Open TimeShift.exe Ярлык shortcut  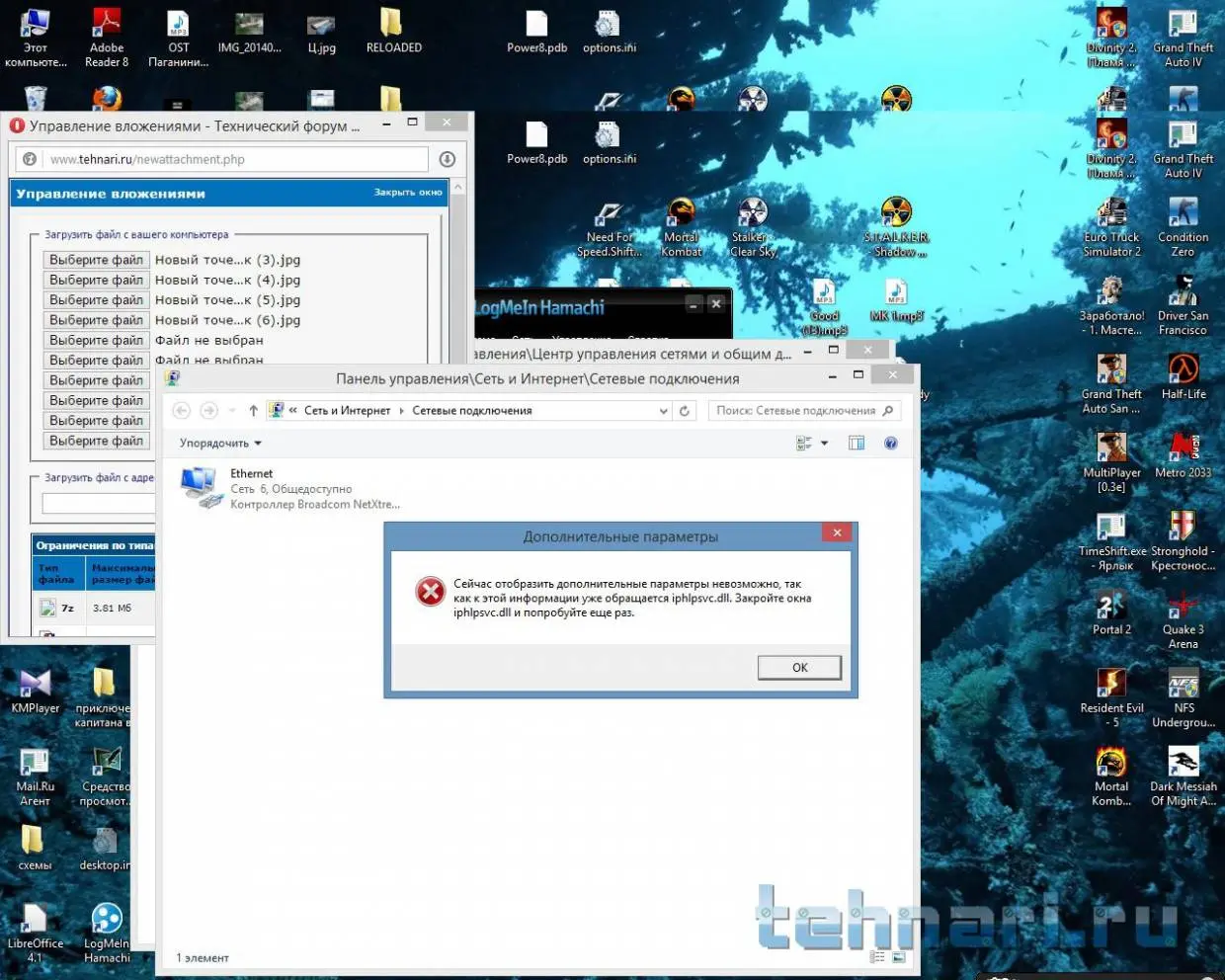point(1111,541)
